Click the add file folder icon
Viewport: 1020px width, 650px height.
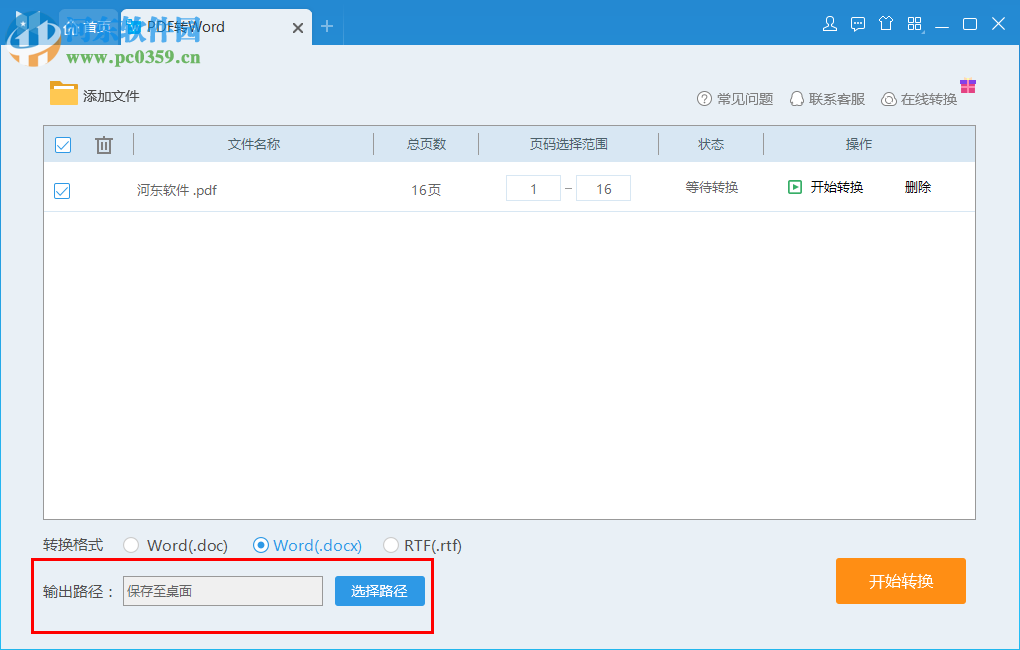(64, 93)
